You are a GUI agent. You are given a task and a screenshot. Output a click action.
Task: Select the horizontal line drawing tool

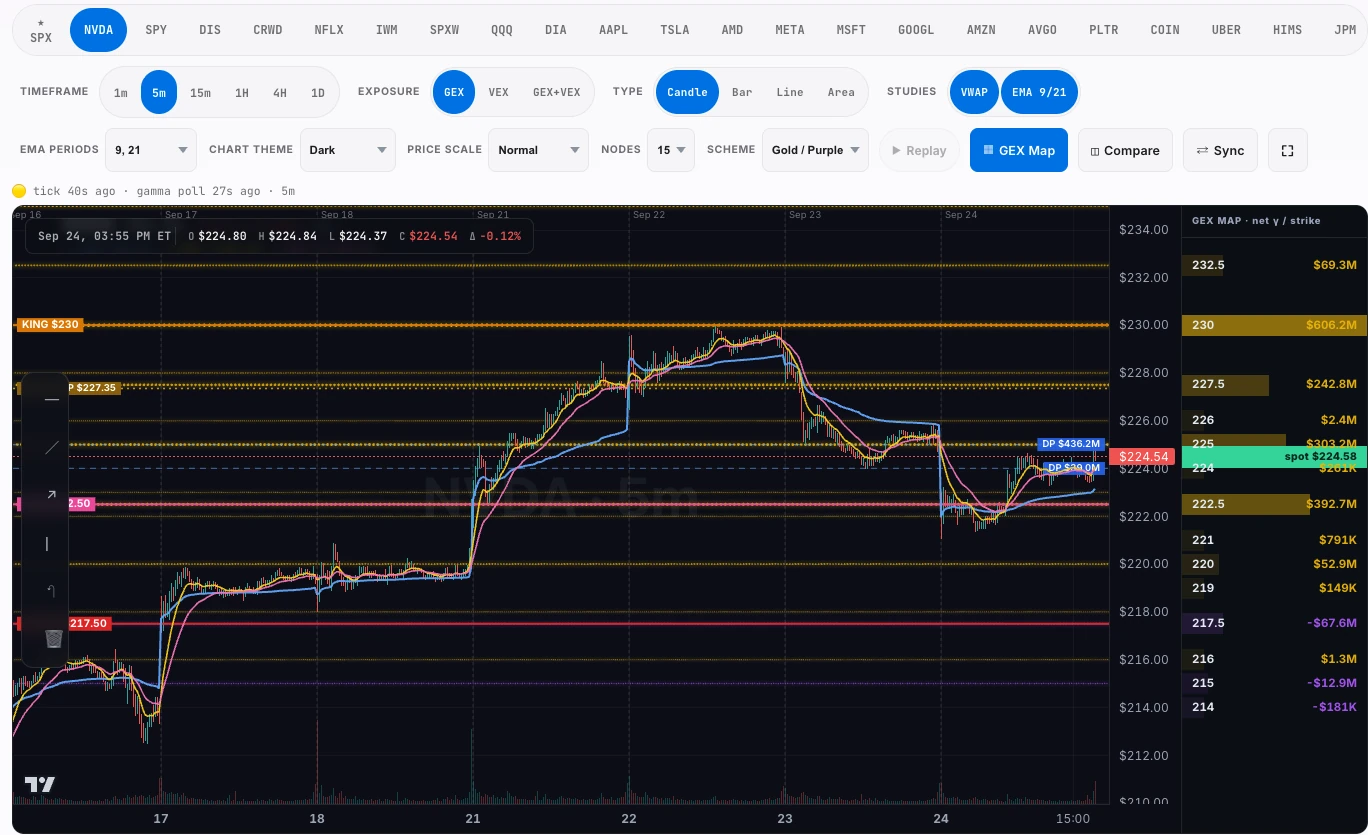[x=51, y=399]
